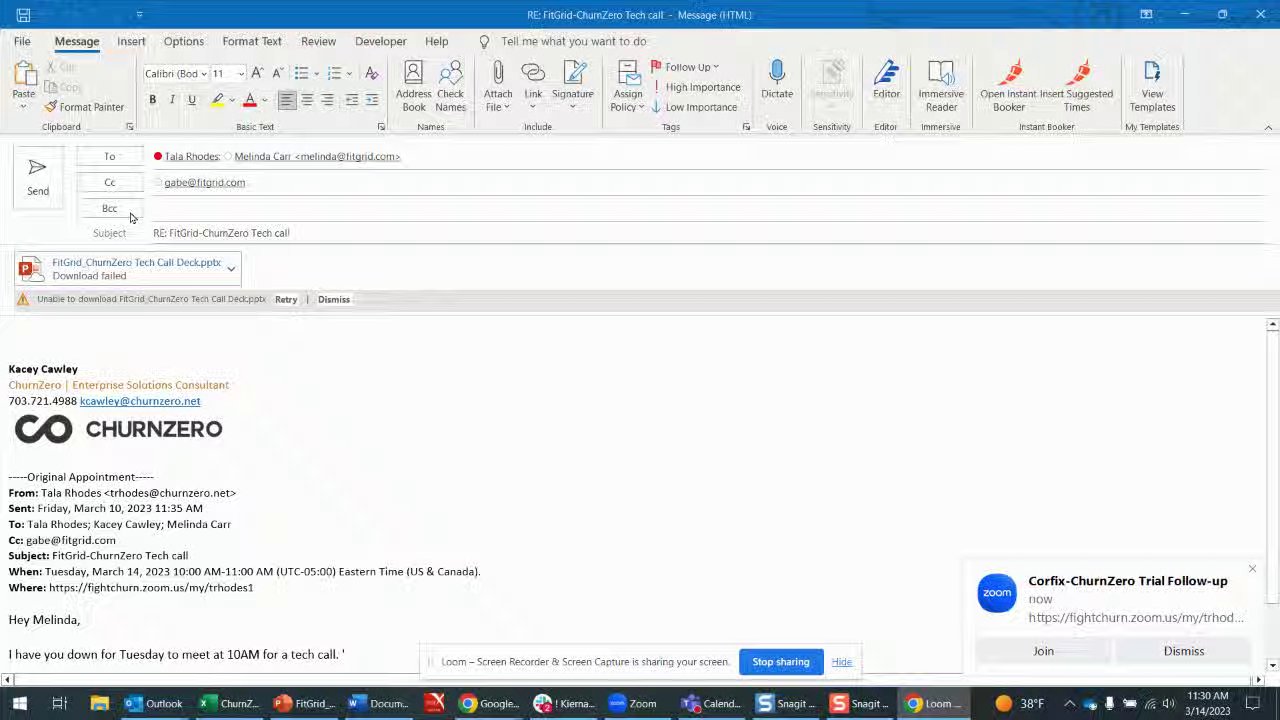Viewport: 1280px width, 720px height.
Task: Click Open Instant Booker
Action: click(1008, 86)
